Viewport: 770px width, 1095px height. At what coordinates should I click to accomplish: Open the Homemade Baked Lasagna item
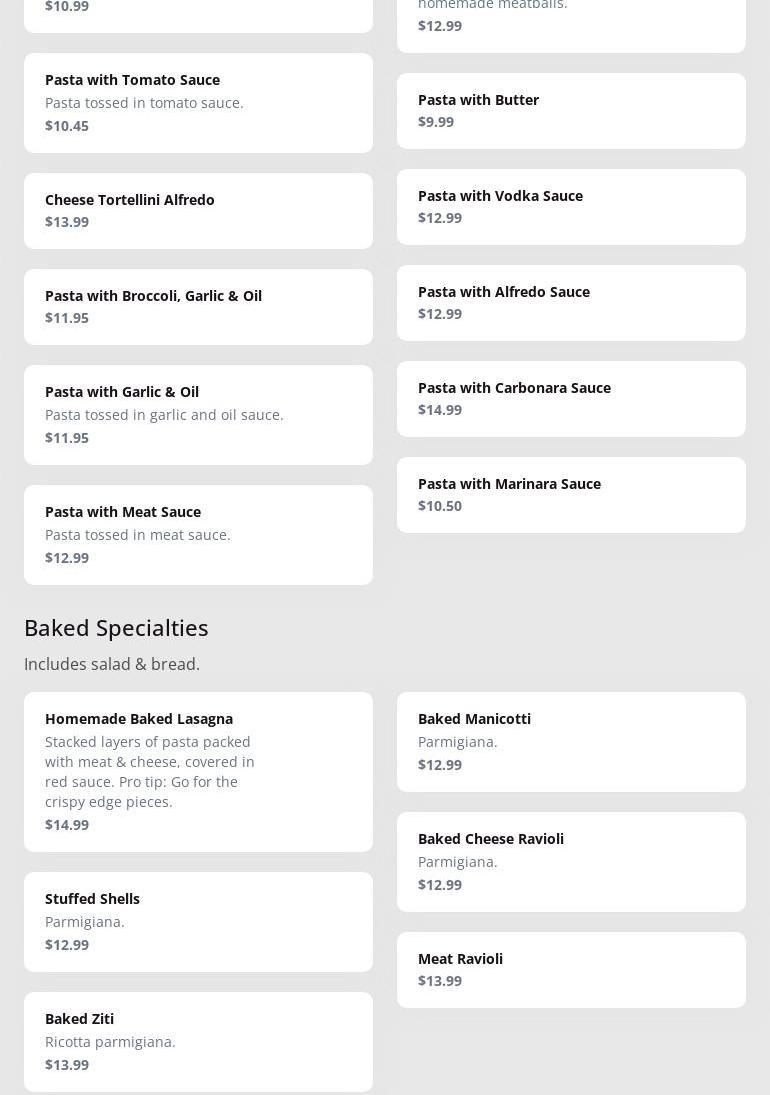pos(198,772)
